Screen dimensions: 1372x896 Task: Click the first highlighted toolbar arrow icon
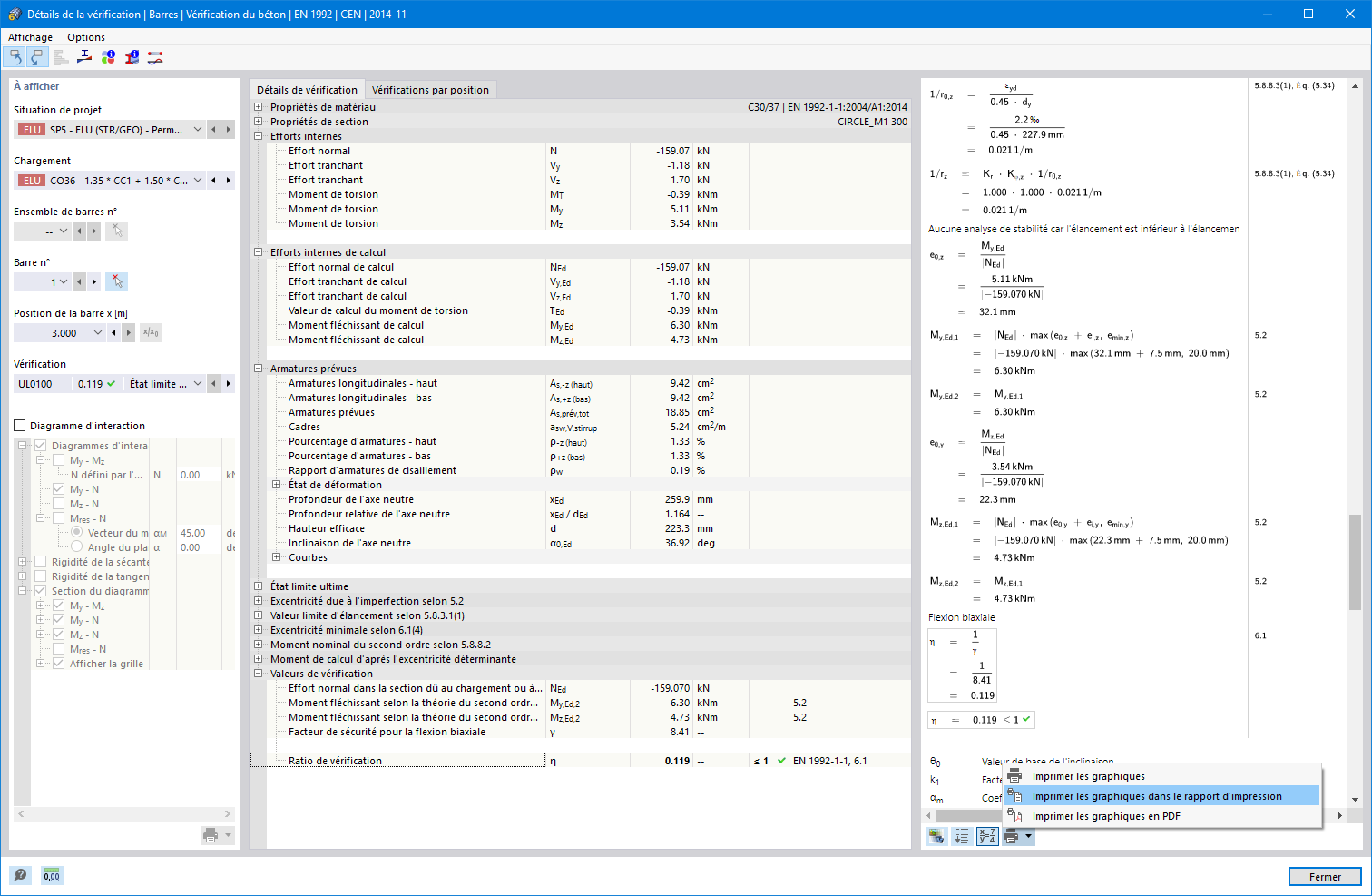15,57
